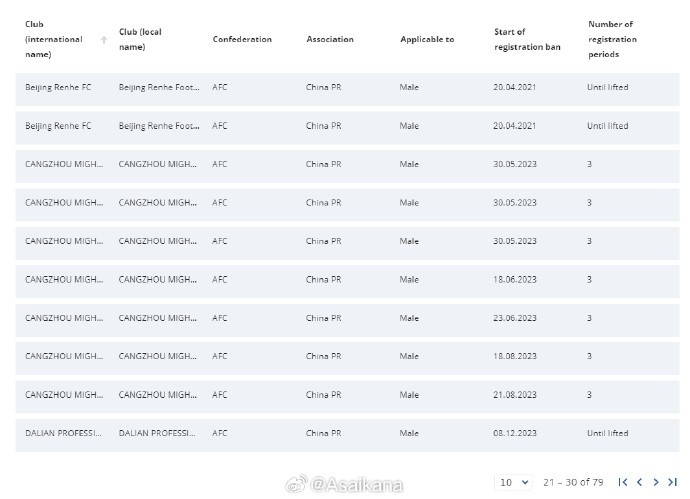Viewport: 690px width, 499px height.
Task: Click the 08.12.2023 date cell
Action: click(x=515, y=433)
